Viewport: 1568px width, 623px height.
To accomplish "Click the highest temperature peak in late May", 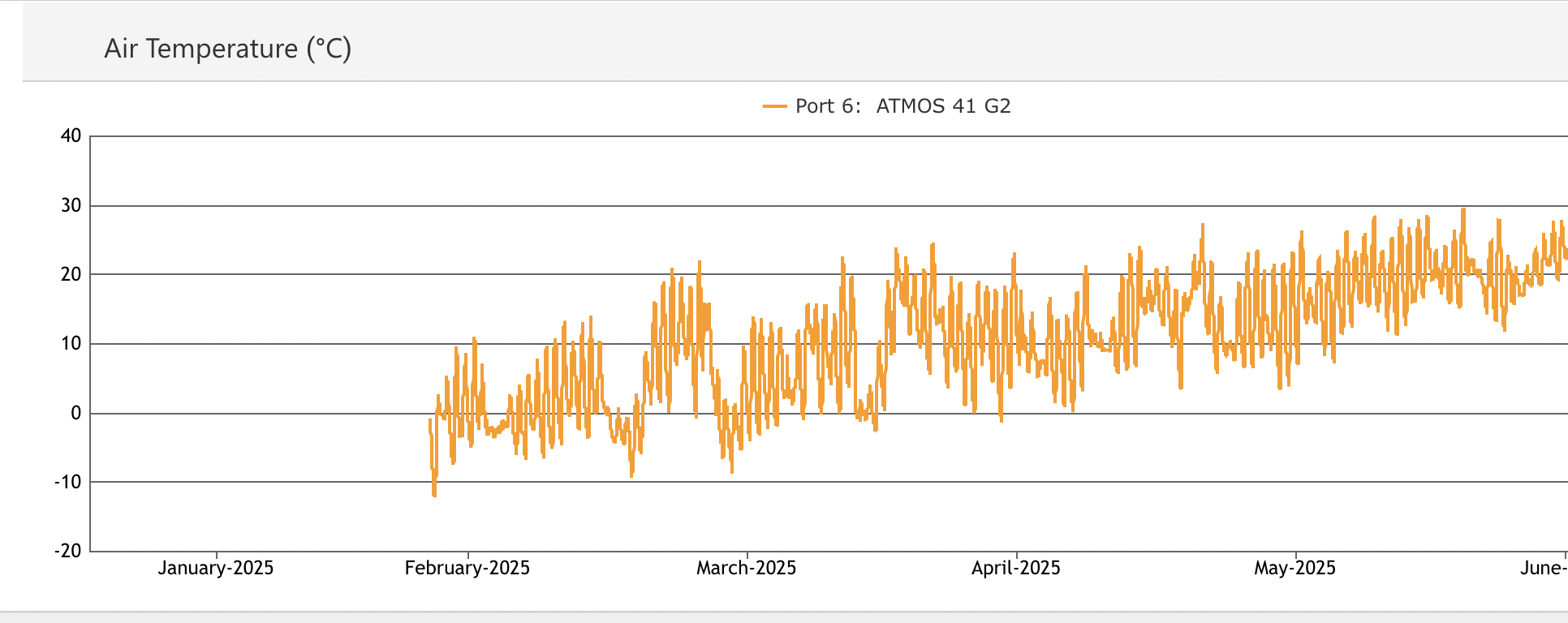I will click(x=1463, y=210).
